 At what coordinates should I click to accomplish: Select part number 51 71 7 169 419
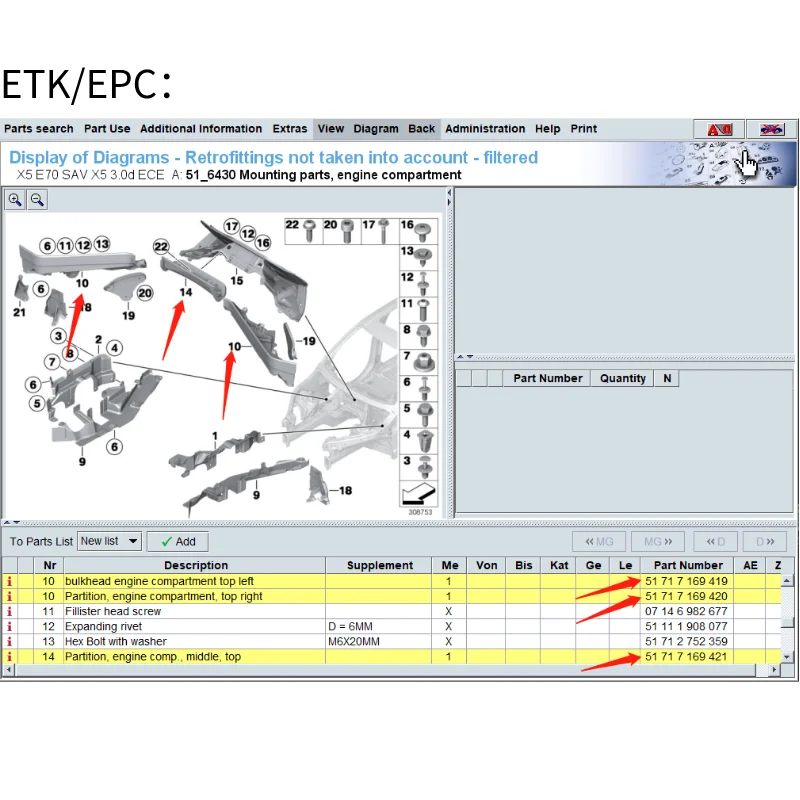tap(686, 581)
